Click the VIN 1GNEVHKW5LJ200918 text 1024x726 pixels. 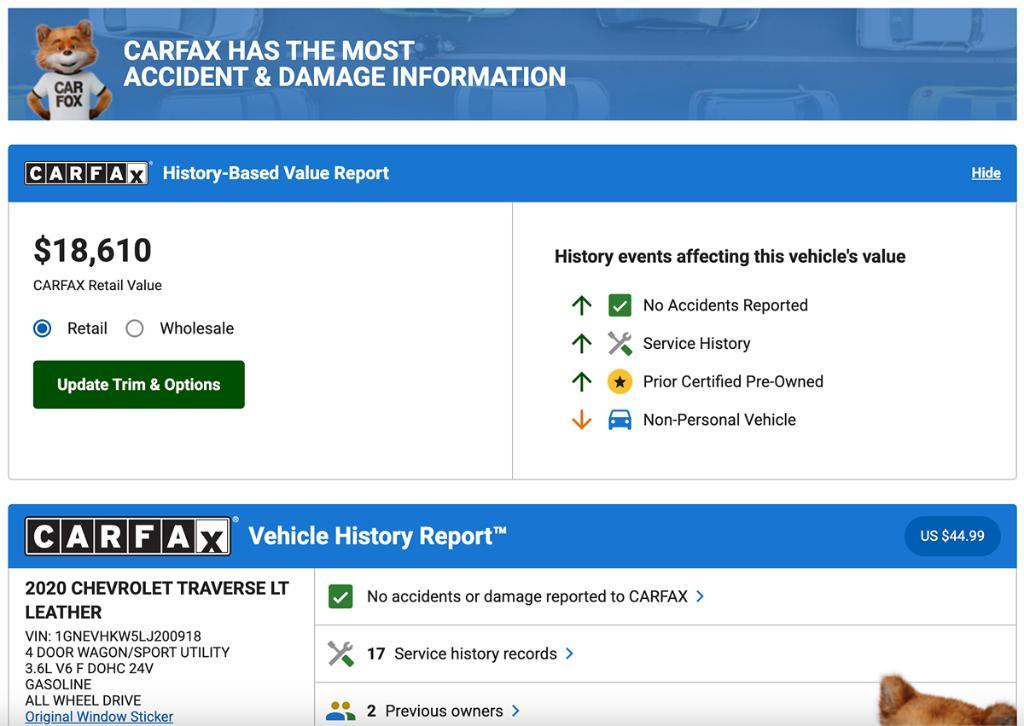113,636
